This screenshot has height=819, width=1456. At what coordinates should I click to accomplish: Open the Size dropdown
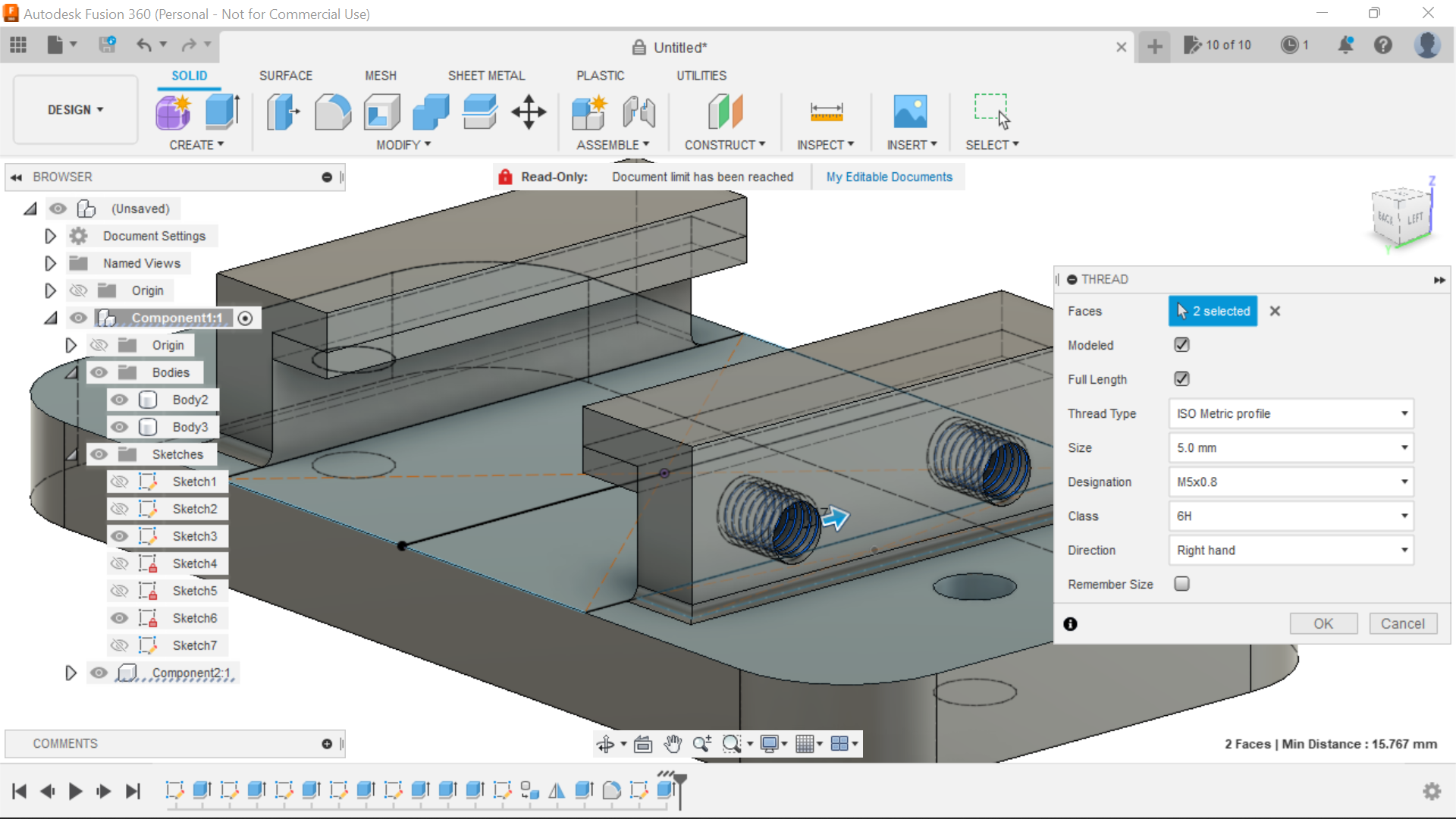tap(1291, 448)
